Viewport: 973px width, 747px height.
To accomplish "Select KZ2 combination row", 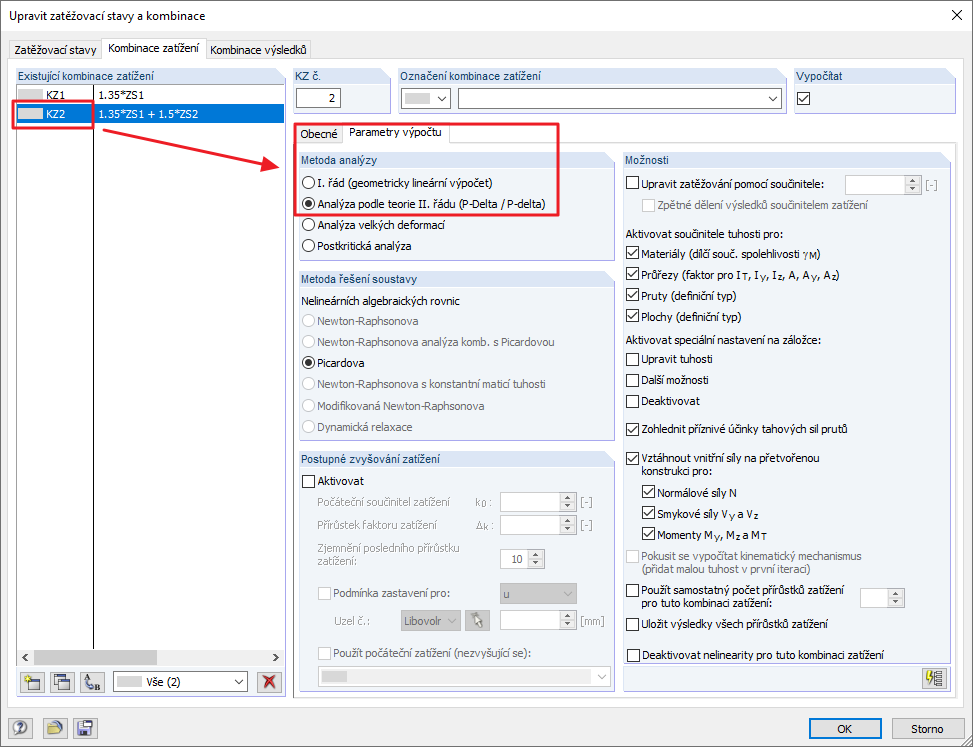I will [150, 114].
